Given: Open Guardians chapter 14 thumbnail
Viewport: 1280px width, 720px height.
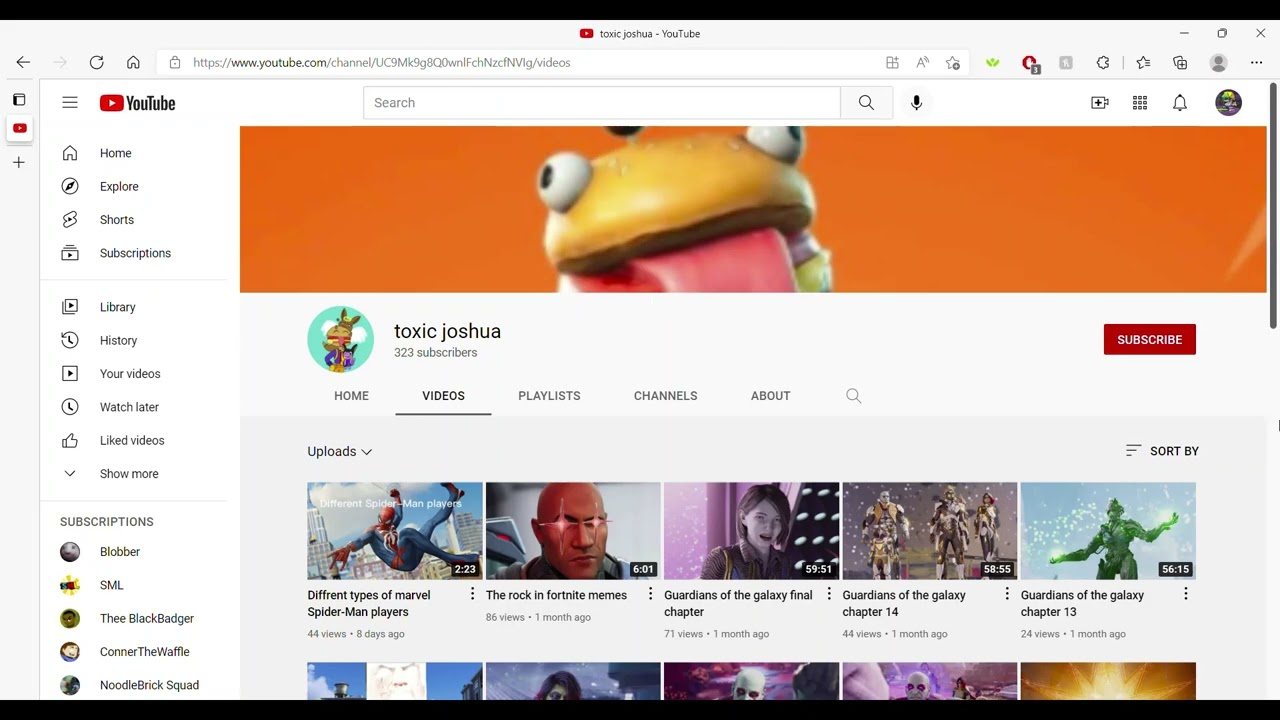Looking at the screenshot, I should point(930,531).
